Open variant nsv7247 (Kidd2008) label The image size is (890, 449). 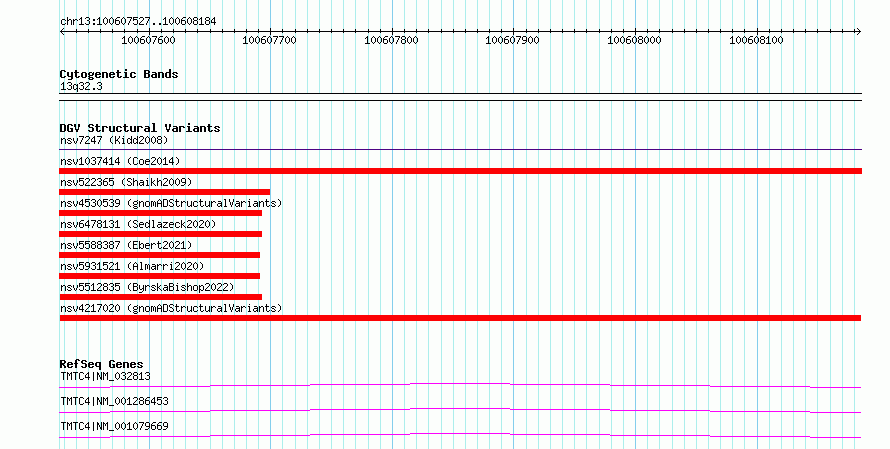114,140
